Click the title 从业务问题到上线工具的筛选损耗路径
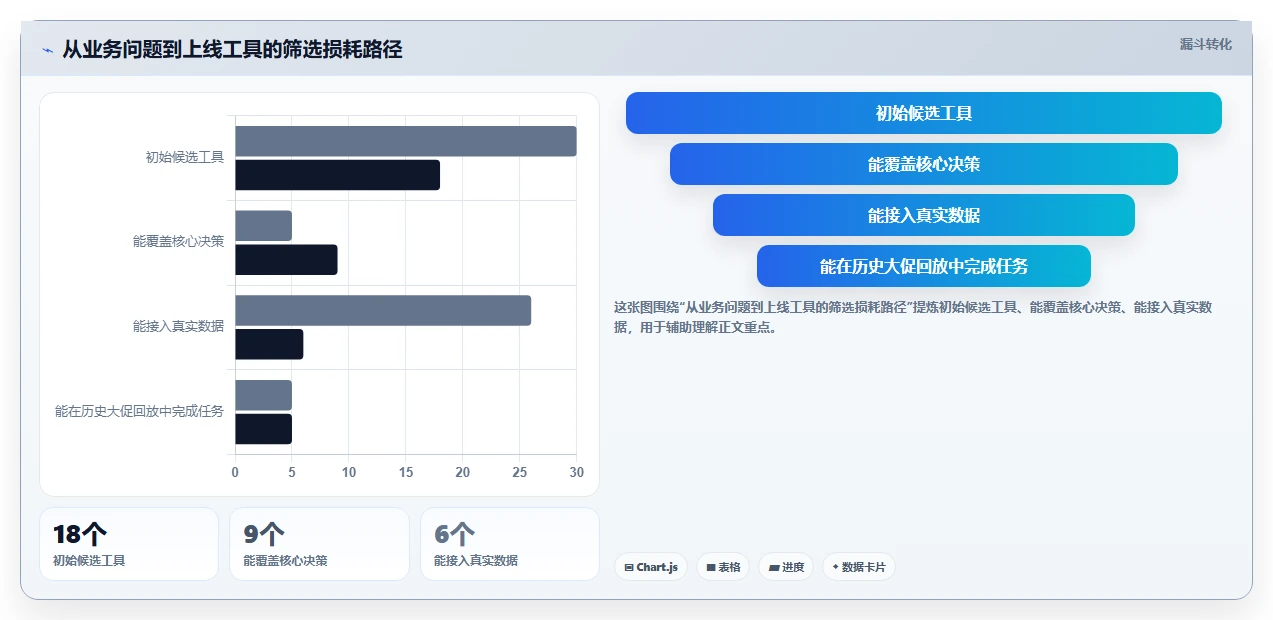The width and height of the screenshot is (1273, 620). (x=232, y=49)
